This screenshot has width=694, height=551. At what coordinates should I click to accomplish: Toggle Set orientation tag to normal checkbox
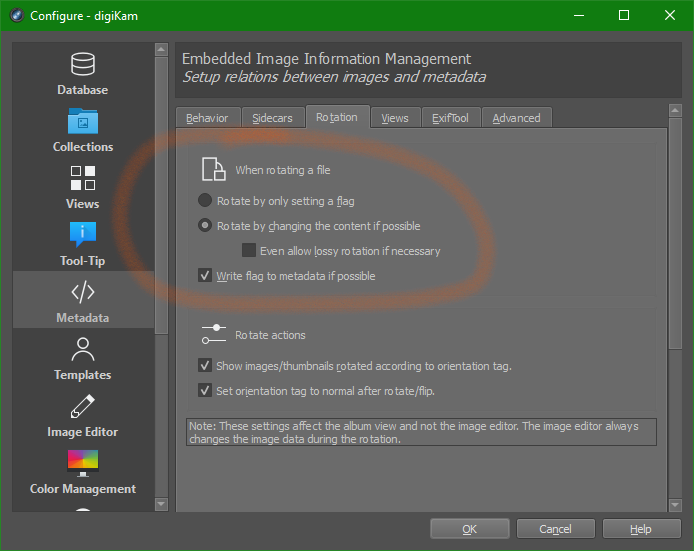(205, 391)
